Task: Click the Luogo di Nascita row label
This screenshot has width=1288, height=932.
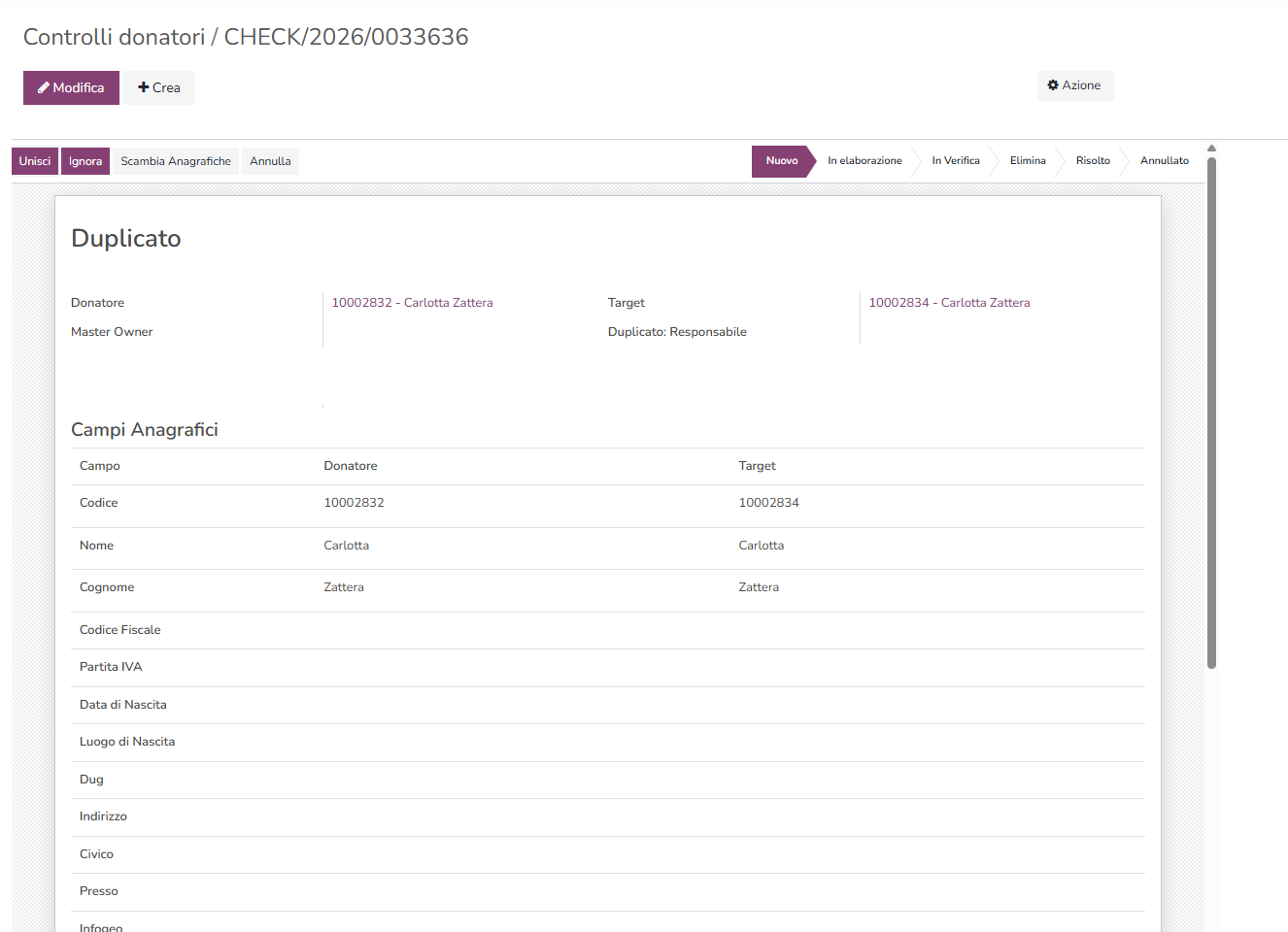Action: pos(127,742)
